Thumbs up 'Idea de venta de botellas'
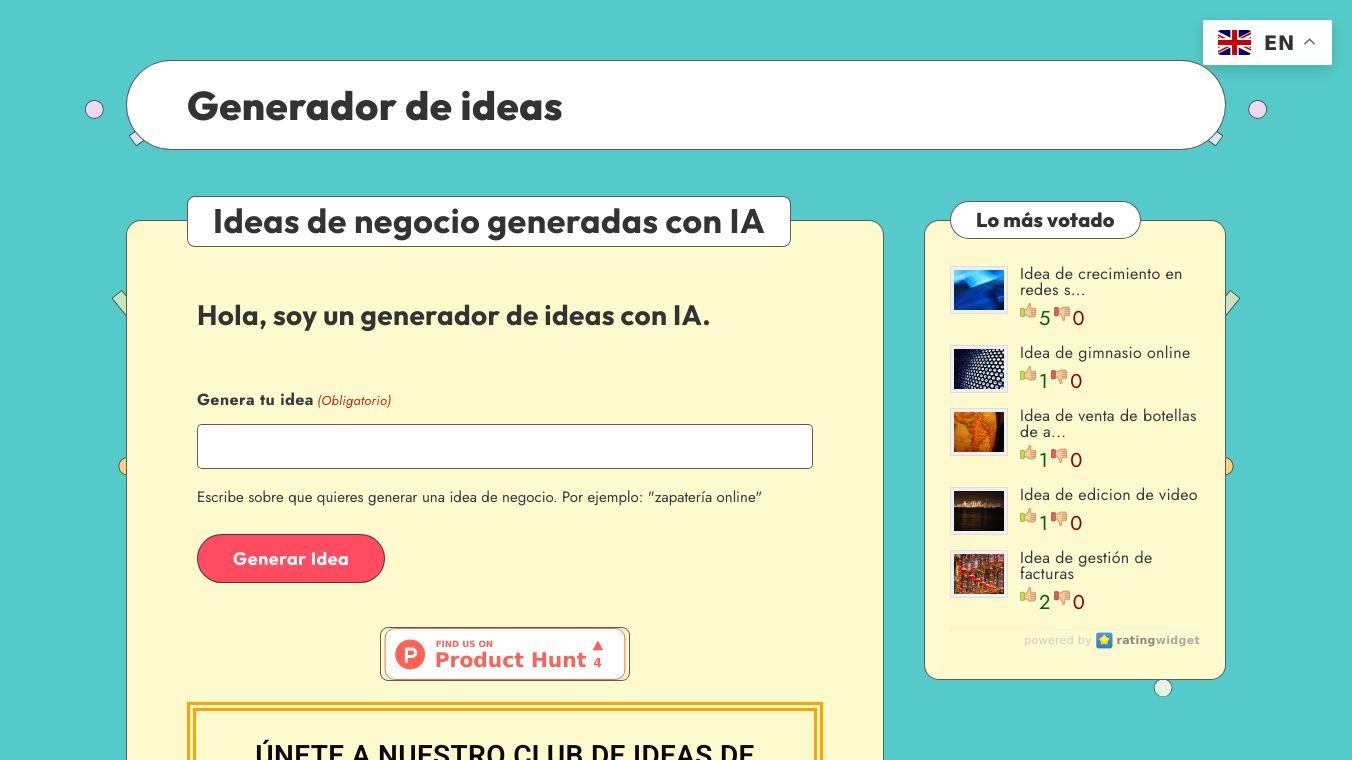Viewport: 1352px width, 760px height. (x=1028, y=454)
